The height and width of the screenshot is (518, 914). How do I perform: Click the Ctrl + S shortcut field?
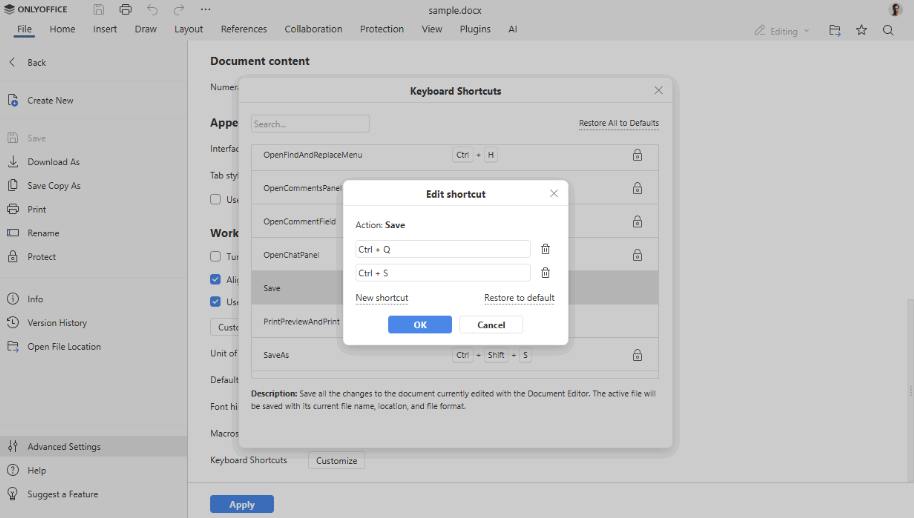pyautogui.click(x=443, y=273)
